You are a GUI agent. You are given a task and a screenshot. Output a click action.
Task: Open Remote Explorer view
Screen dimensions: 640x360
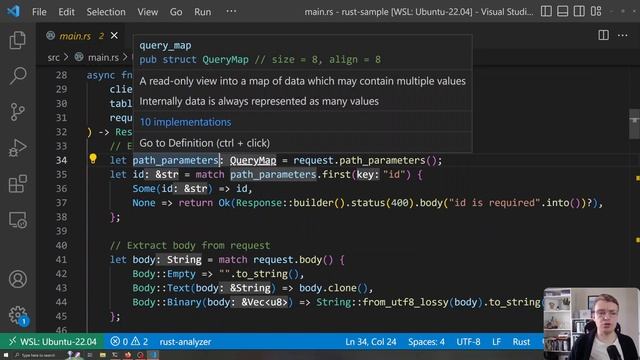click(18, 220)
